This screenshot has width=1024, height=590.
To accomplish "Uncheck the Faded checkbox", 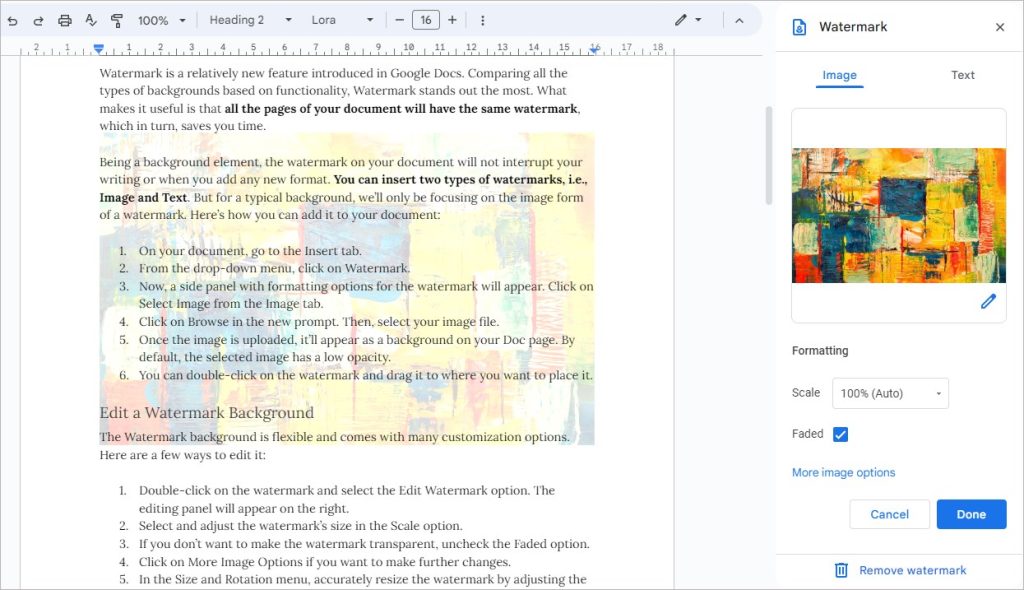I will [838, 434].
